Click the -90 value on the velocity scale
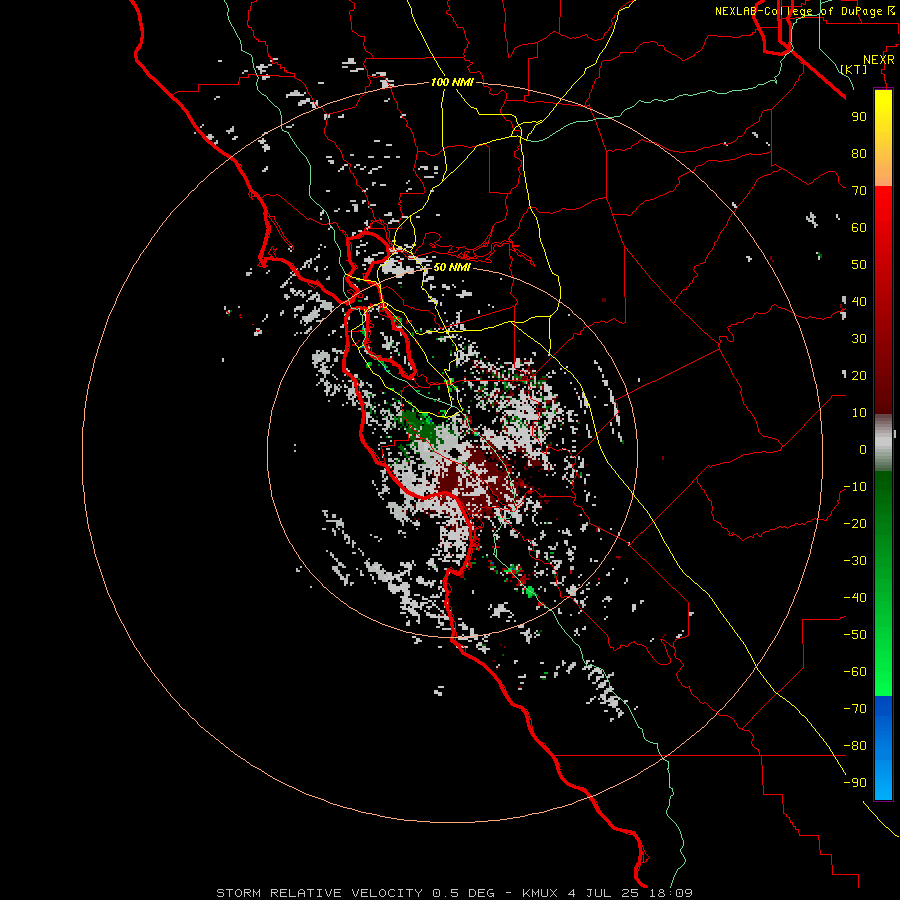This screenshot has width=900, height=900. point(855,782)
